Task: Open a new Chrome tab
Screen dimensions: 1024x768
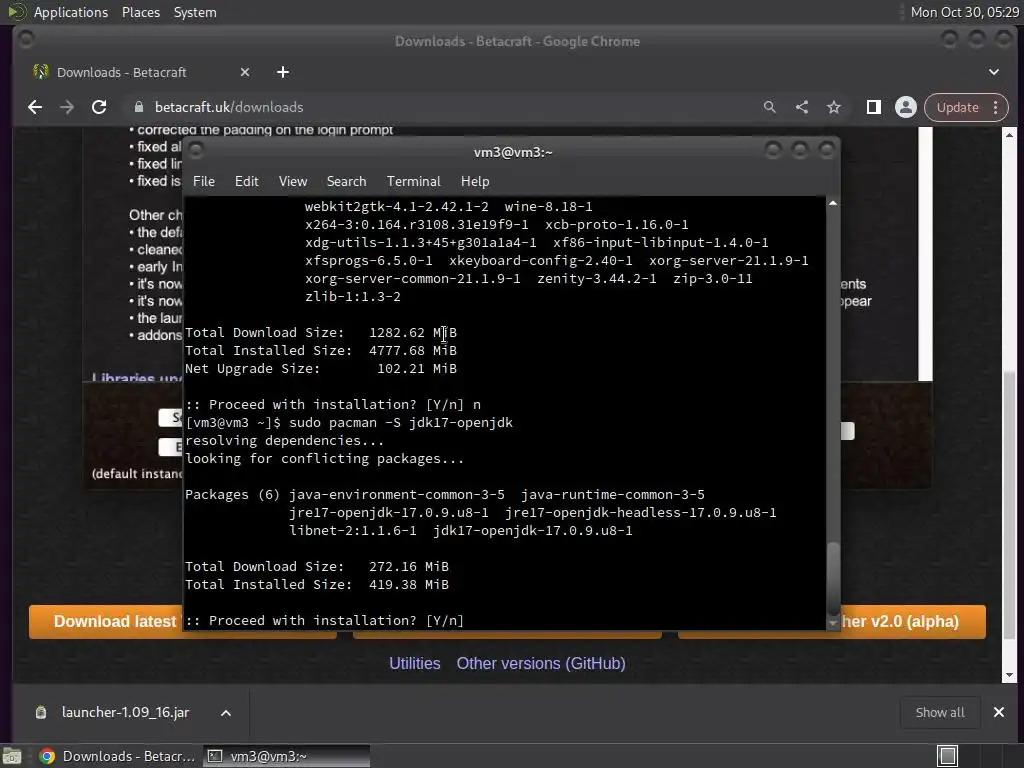Action: (x=283, y=72)
